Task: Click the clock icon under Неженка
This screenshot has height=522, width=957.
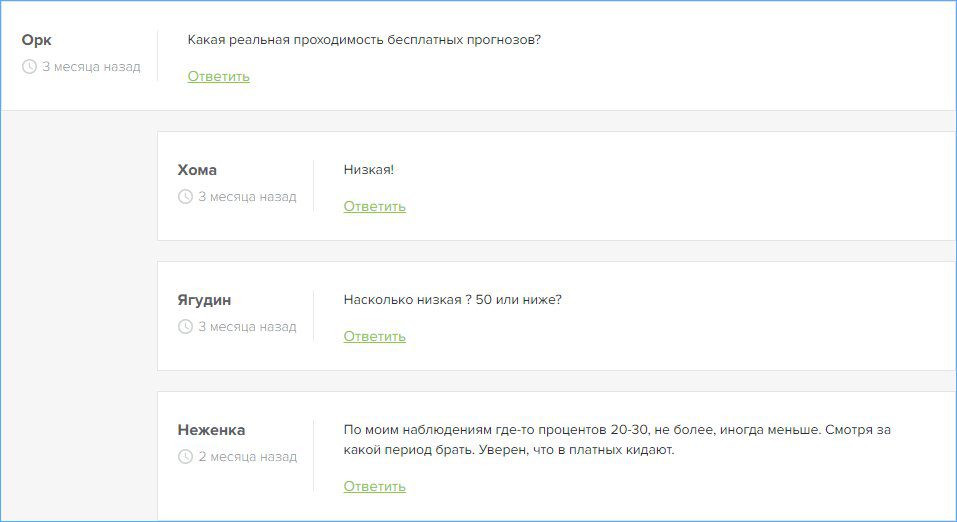Action: point(185,457)
